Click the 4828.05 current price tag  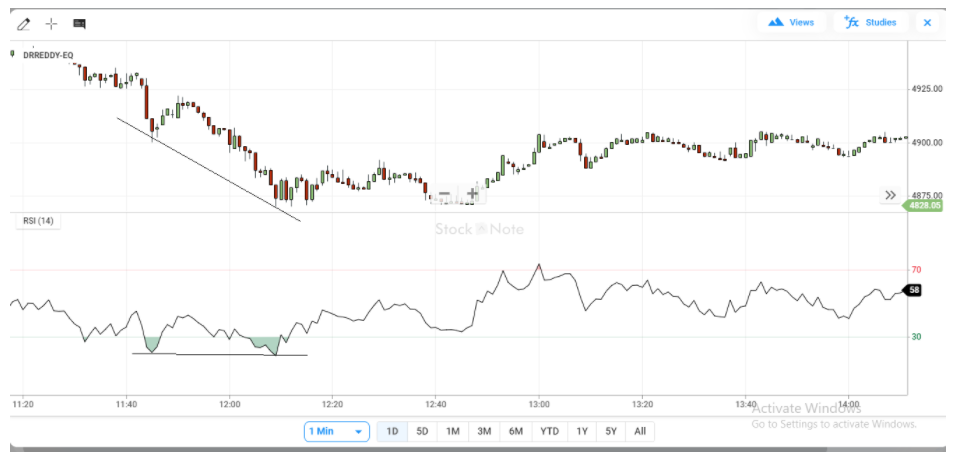[925, 206]
